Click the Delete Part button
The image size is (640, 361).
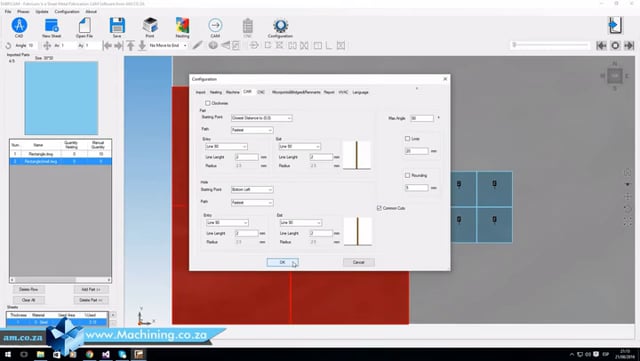(91, 300)
